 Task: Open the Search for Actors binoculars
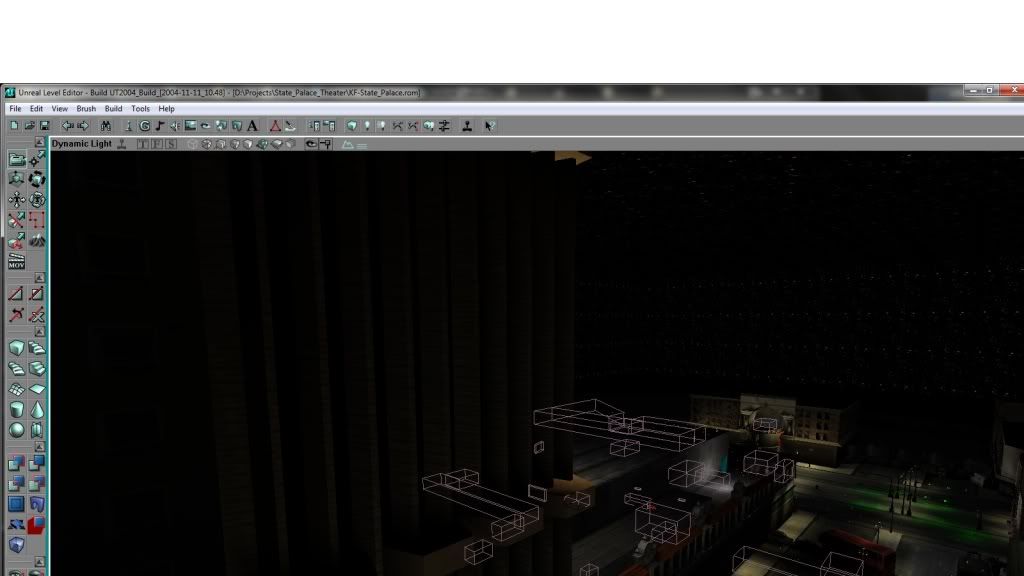(105, 126)
